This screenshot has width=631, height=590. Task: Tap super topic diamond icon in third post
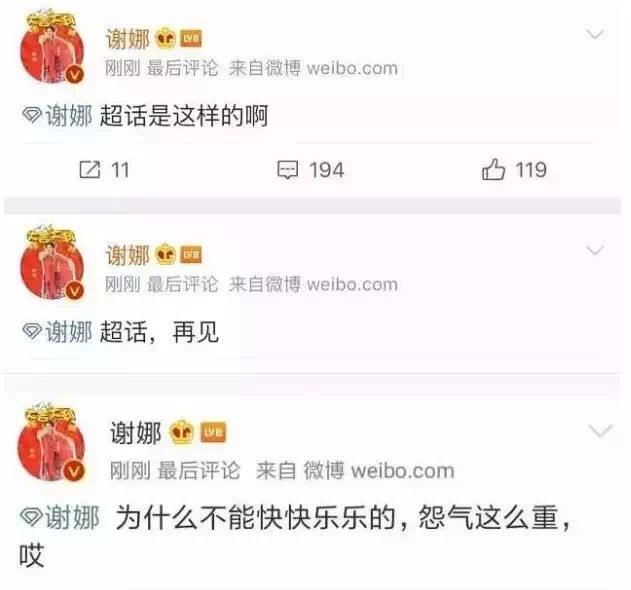pos(31,517)
